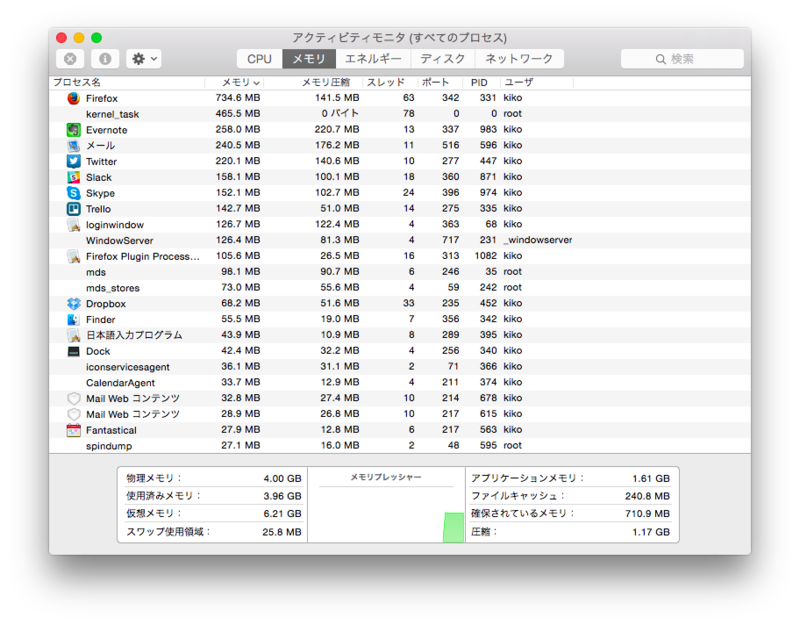Click the メモリプレッシャー green graph

coord(454,527)
